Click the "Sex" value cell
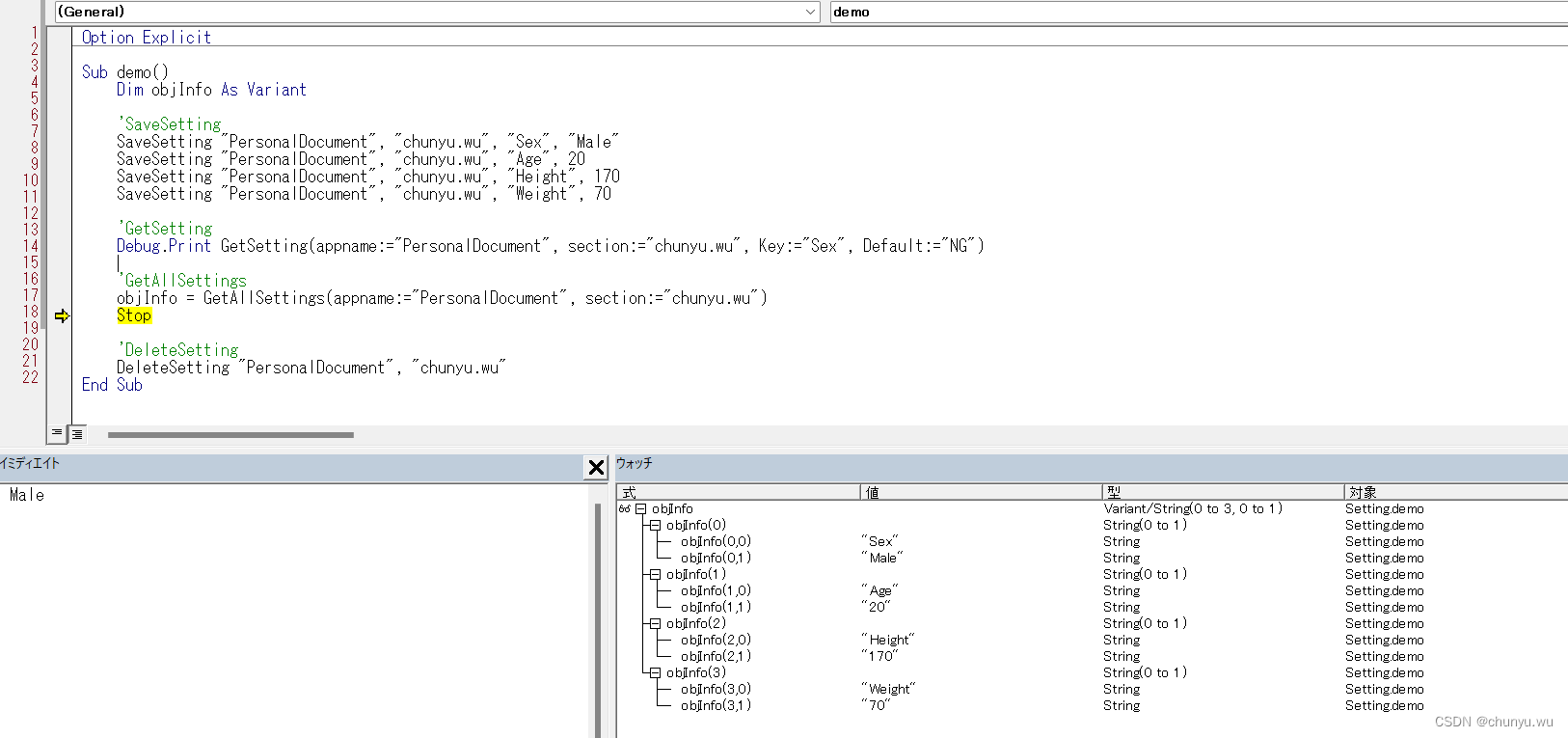 879,541
